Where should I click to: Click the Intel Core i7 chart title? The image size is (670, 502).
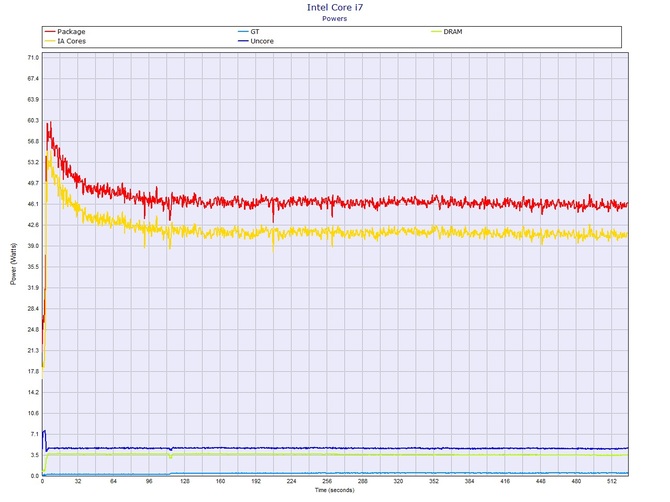(335, 7)
